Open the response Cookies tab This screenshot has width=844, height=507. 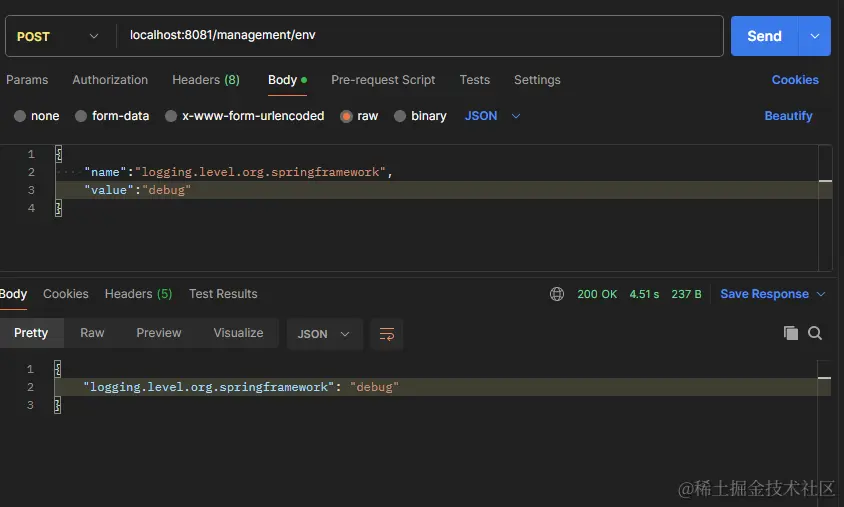66,294
